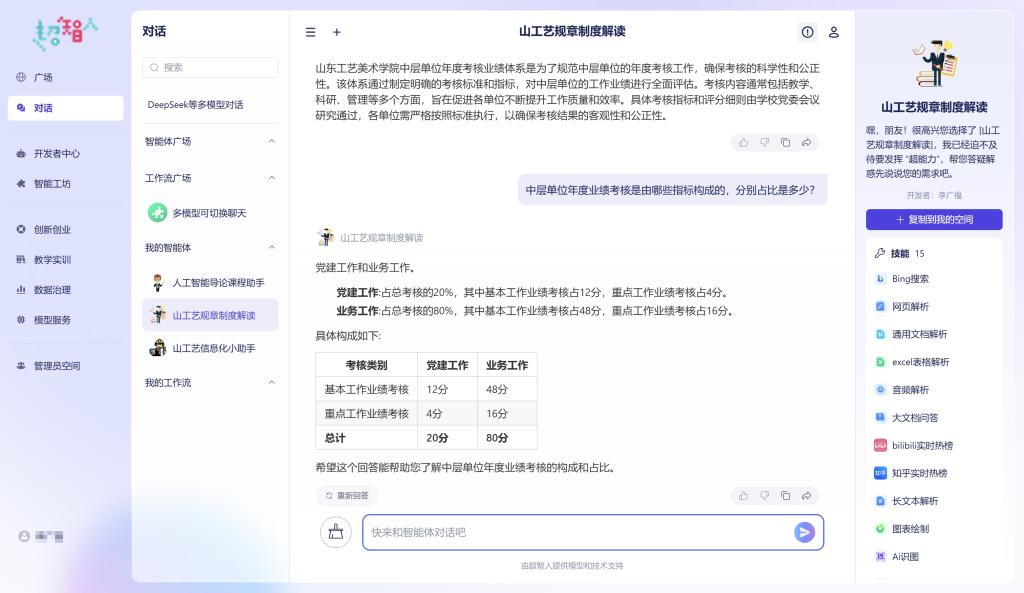Regenerate the answer with 重新回答
Image resolution: width=1024 pixels, height=593 pixels.
coord(346,495)
